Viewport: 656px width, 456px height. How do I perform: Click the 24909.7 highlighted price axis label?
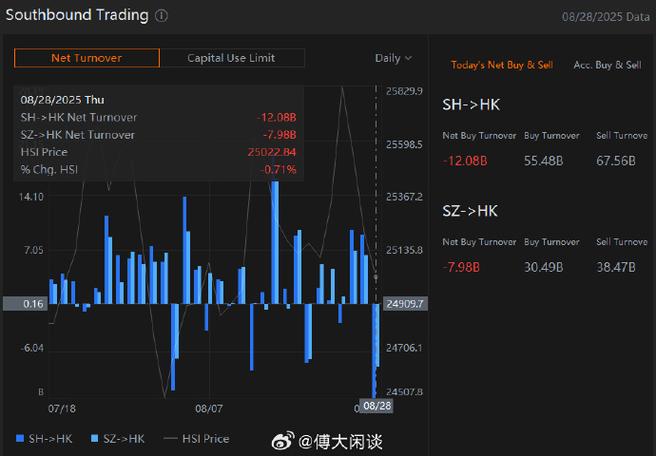[x=405, y=303]
